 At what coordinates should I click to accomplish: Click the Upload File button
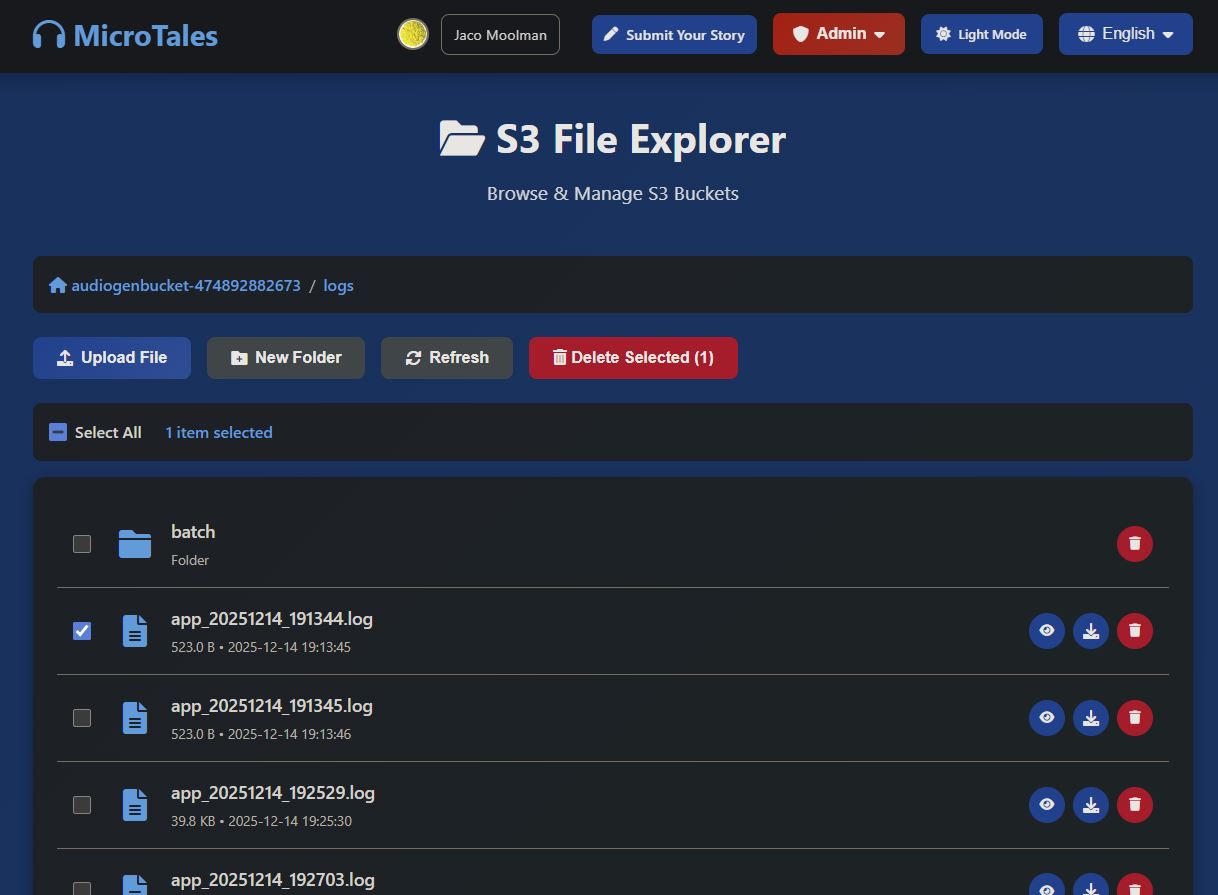point(112,358)
